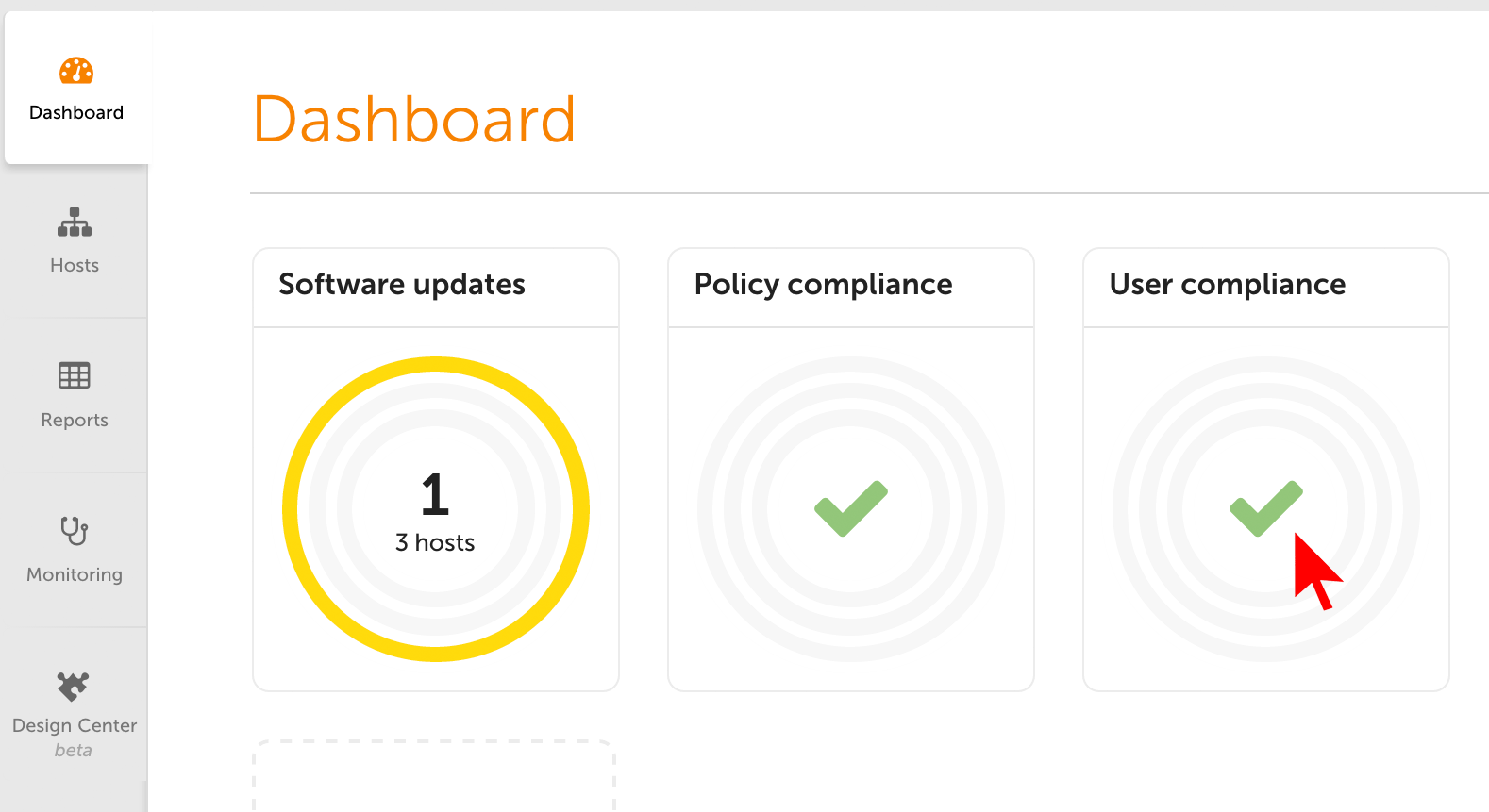Click the User compliance green checkmark

1265,508
